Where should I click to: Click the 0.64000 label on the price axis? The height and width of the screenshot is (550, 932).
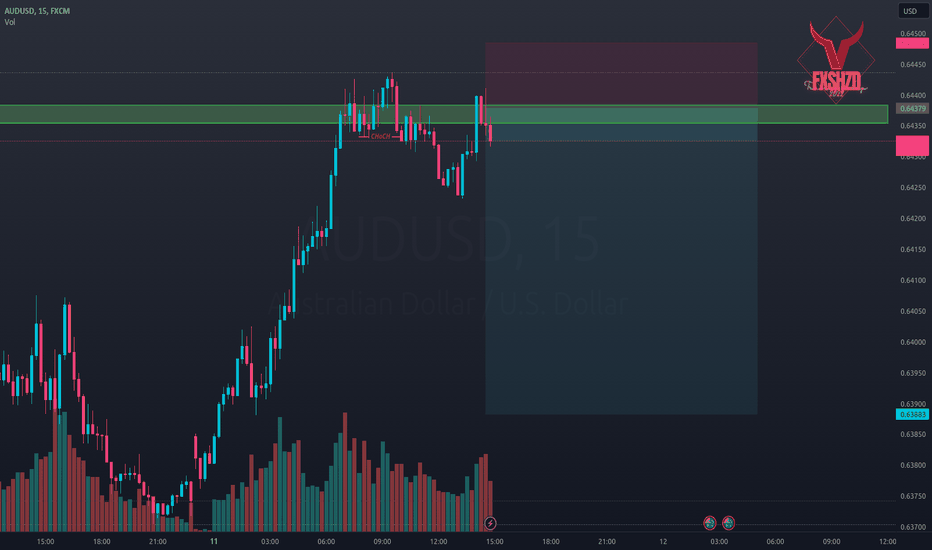pos(912,342)
